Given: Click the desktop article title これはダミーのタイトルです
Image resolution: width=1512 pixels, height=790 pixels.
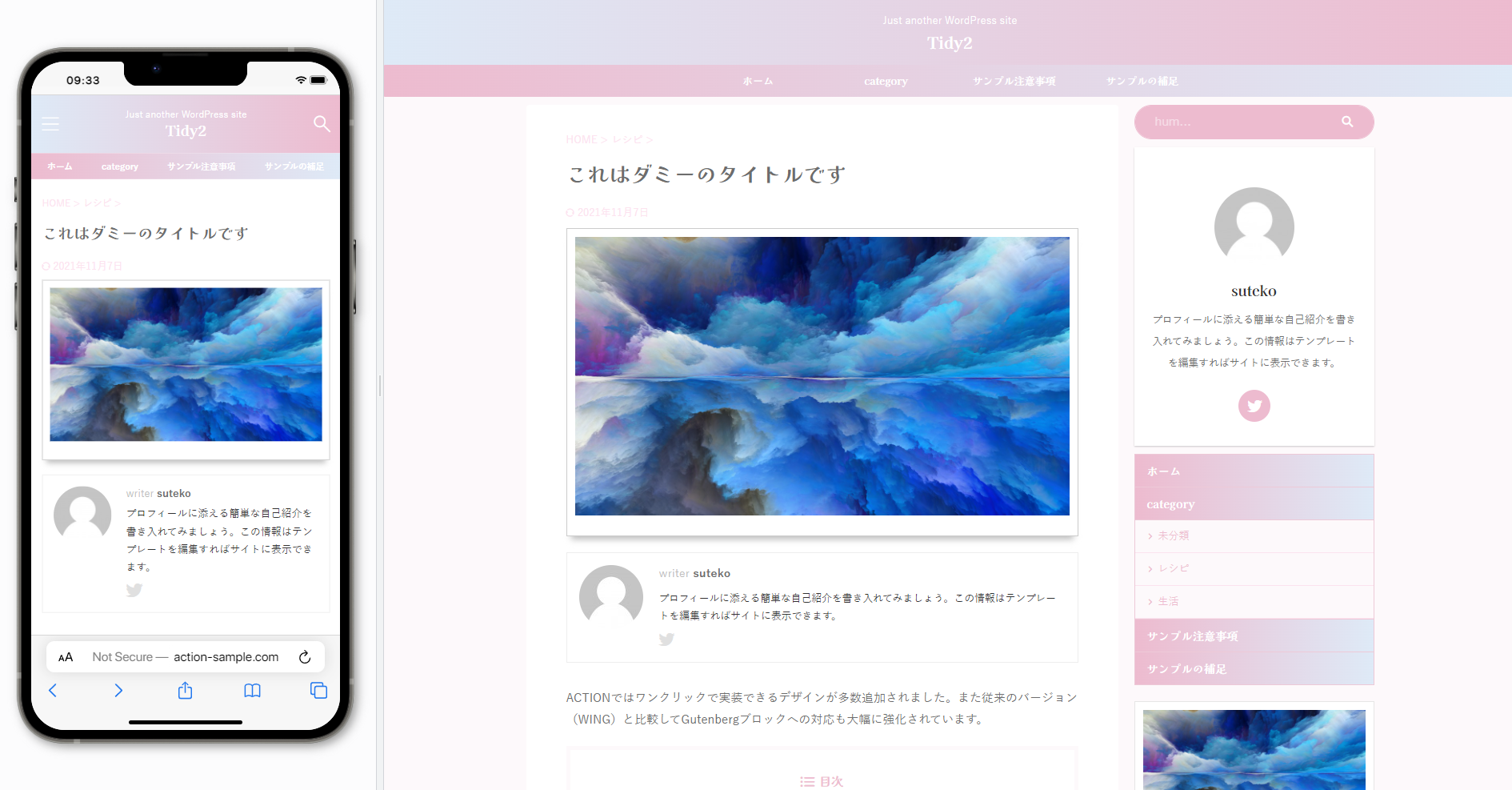Looking at the screenshot, I should tap(706, 174).
